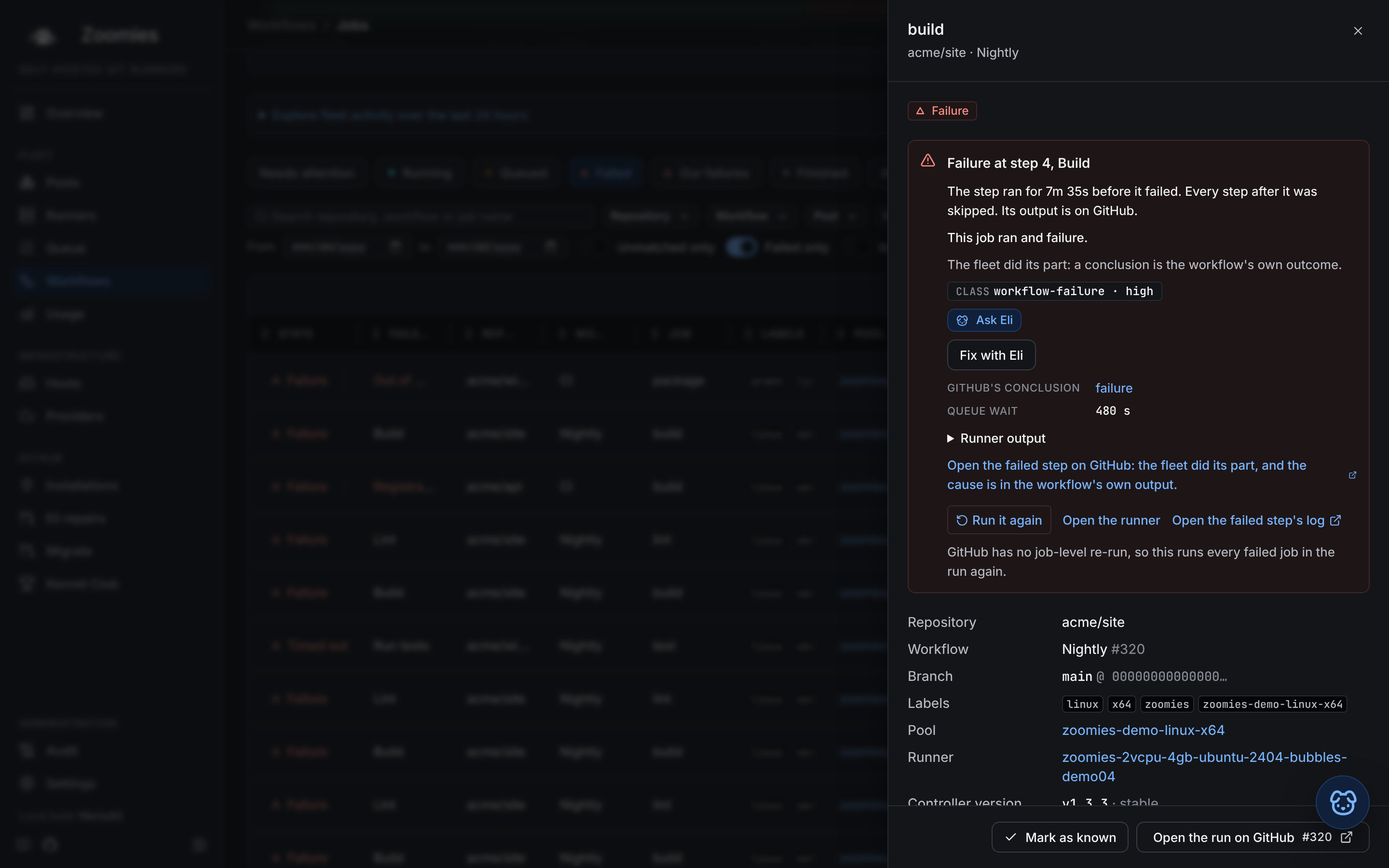Open the failed step on GitHub link
Viewport: 1389px width, 868px height.
coord(1126,475)
